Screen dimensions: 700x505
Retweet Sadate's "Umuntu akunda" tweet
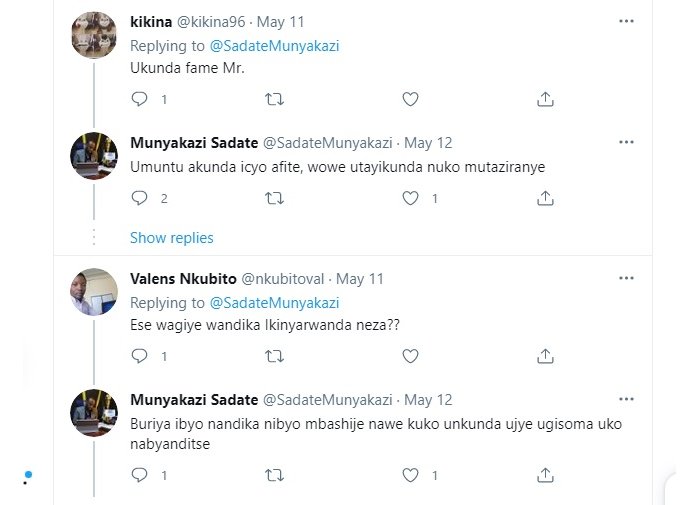pyautogui.click(x=273, y=198)
